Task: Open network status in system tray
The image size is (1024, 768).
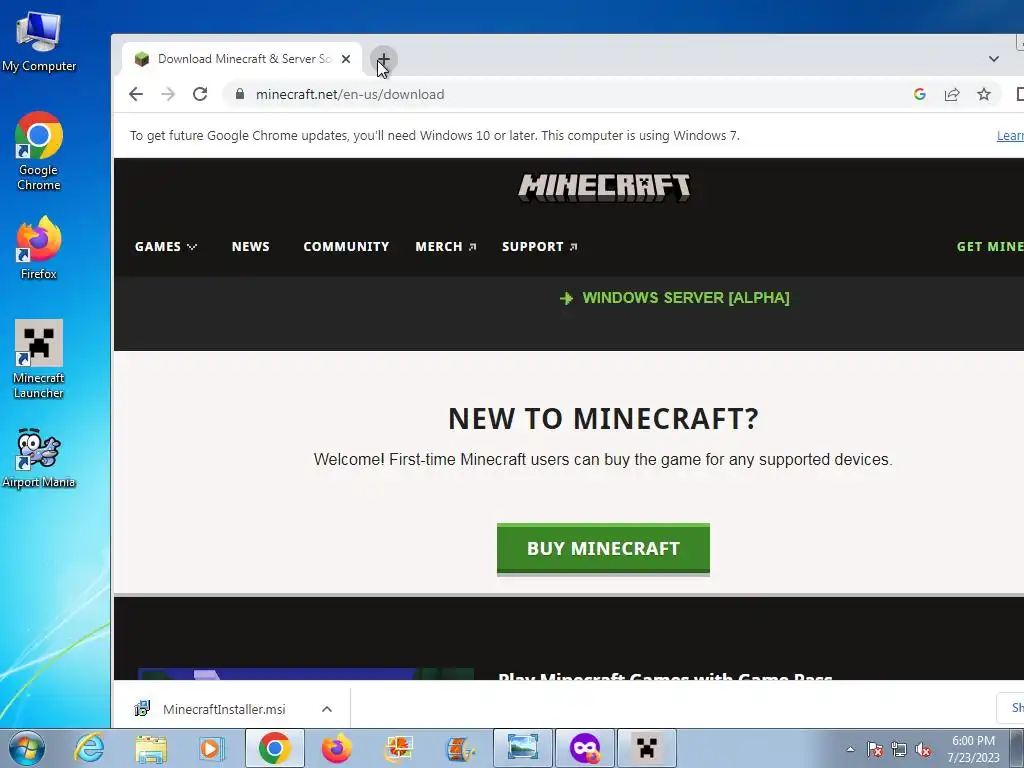Action: (899, 749)
